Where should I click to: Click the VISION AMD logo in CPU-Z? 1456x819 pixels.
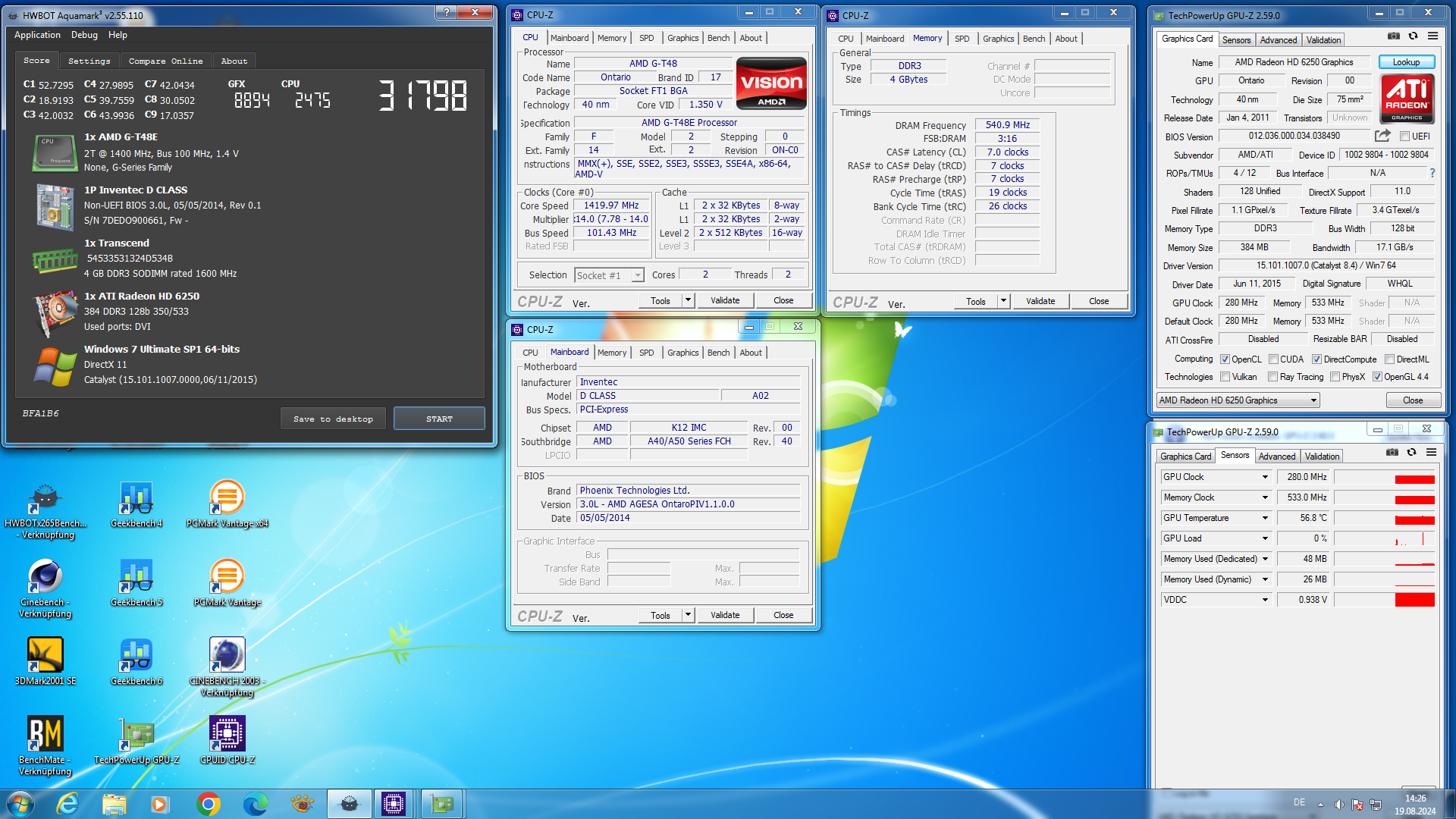(772, 83)
